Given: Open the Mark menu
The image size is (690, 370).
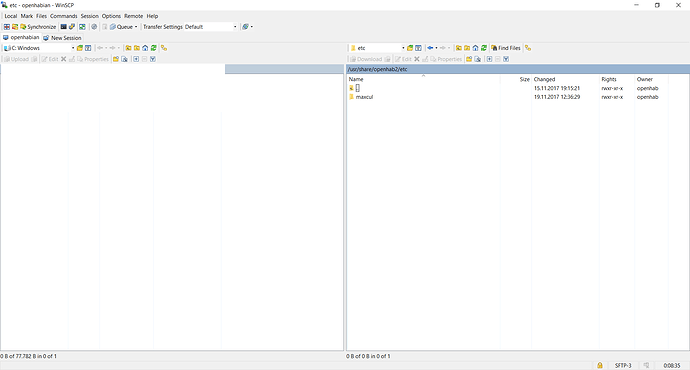Looking at the screenshot, I should pos(27,16).
